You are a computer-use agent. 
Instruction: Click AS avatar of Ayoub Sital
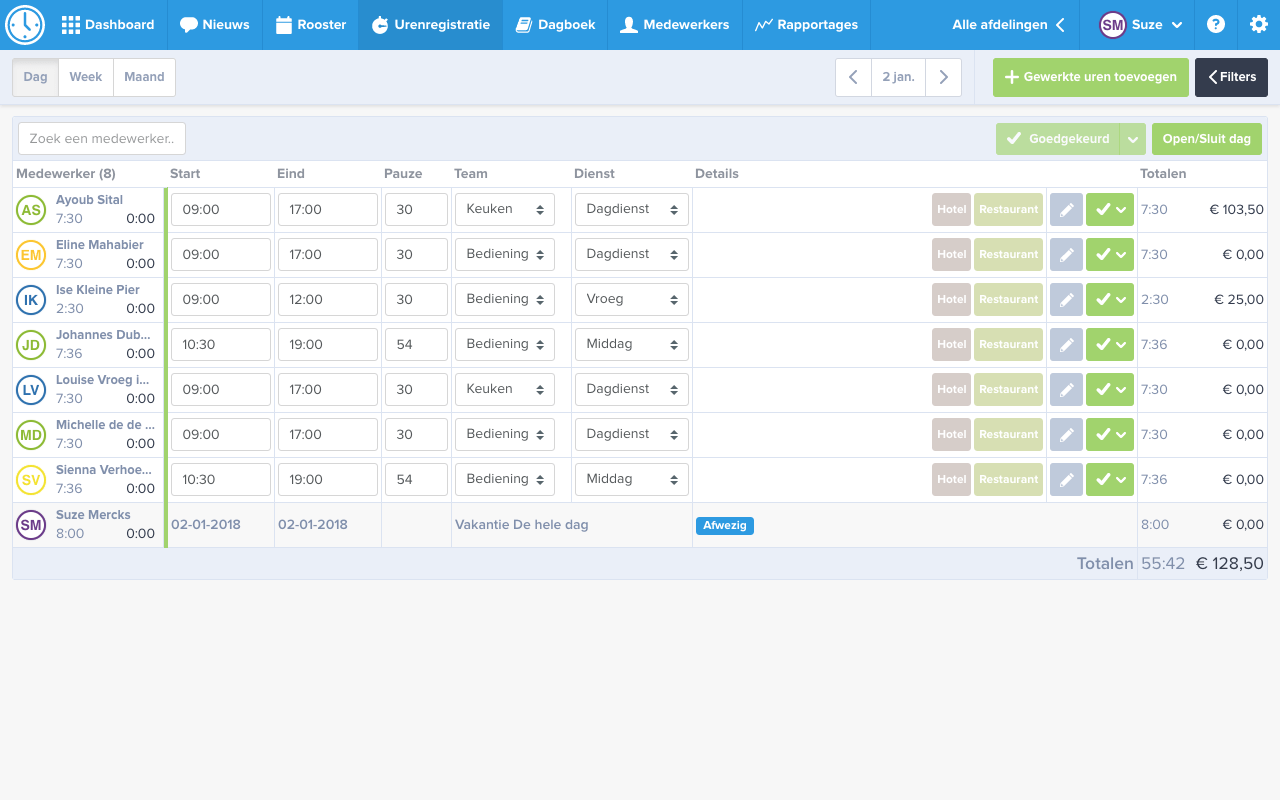coord(31,210)
